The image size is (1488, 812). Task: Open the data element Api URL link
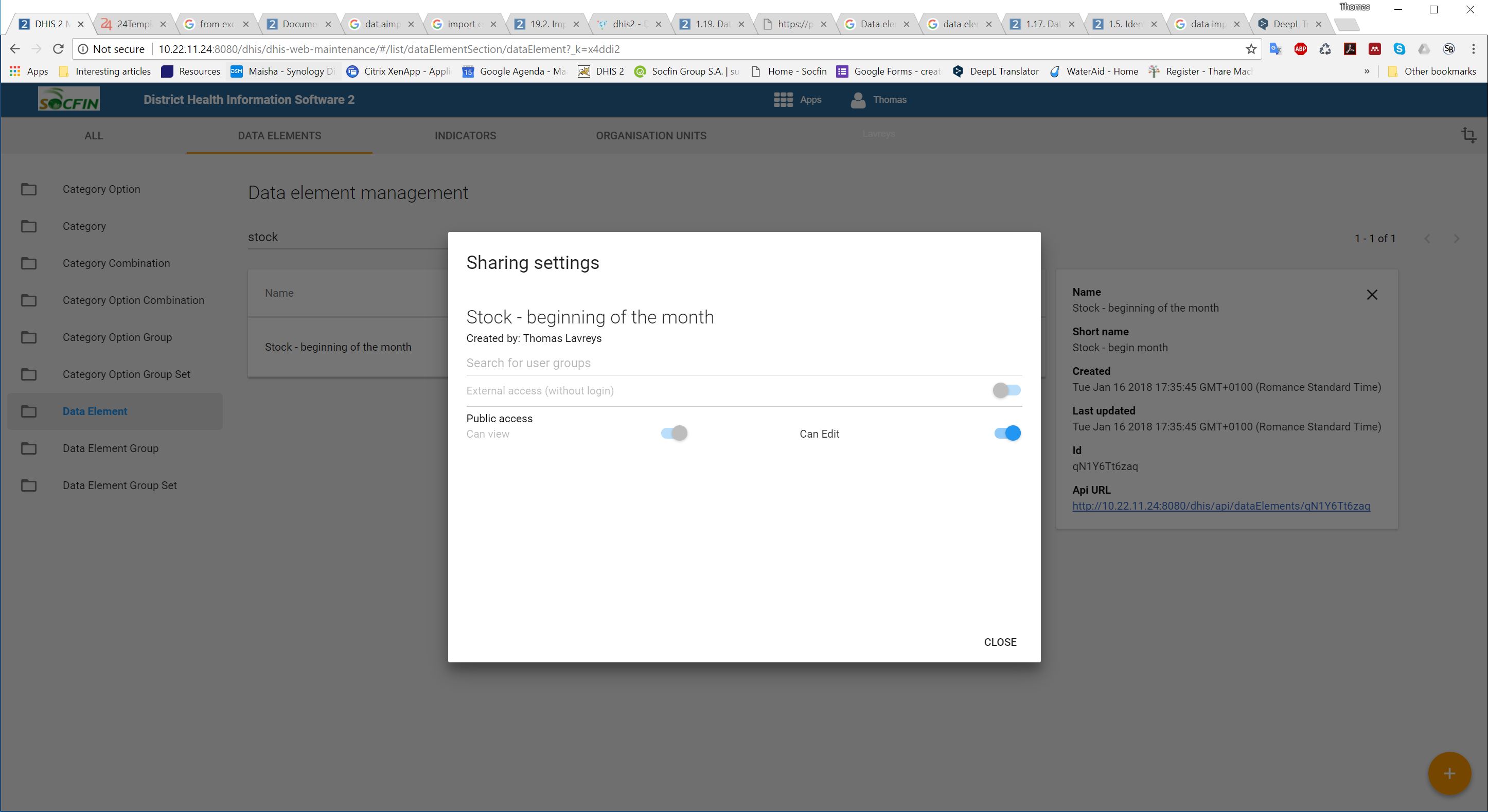(1220, 506)
